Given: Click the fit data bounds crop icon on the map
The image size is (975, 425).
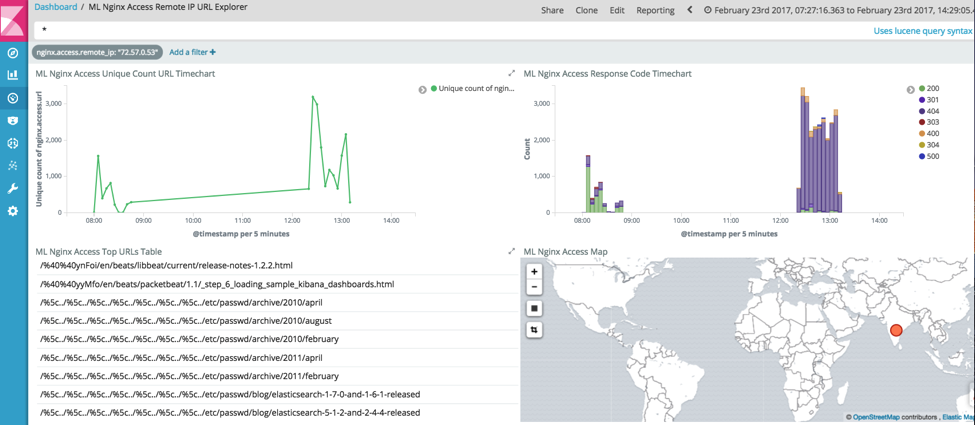Looking at the screenshot, I should click(x=534, y=330).
